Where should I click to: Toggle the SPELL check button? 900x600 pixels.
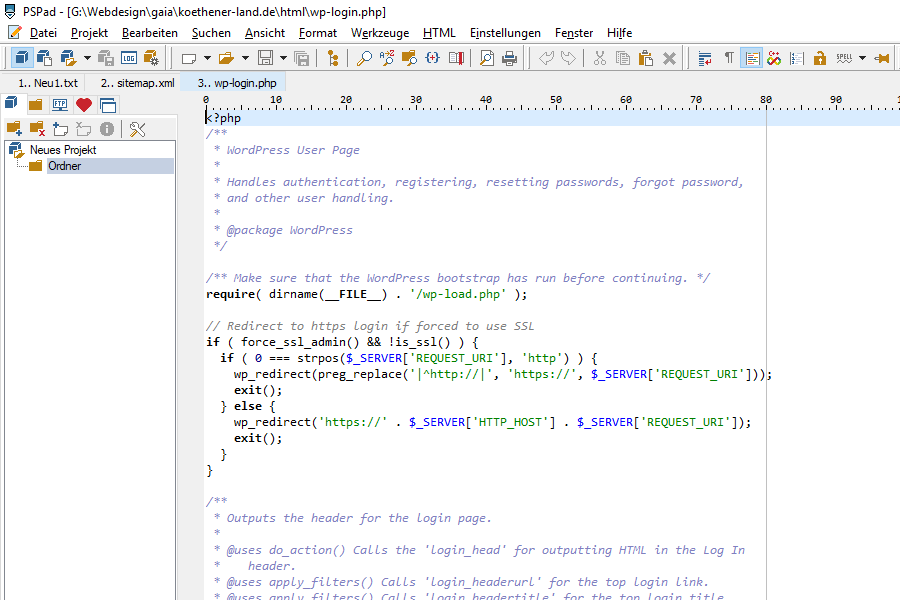pos(844,58)
